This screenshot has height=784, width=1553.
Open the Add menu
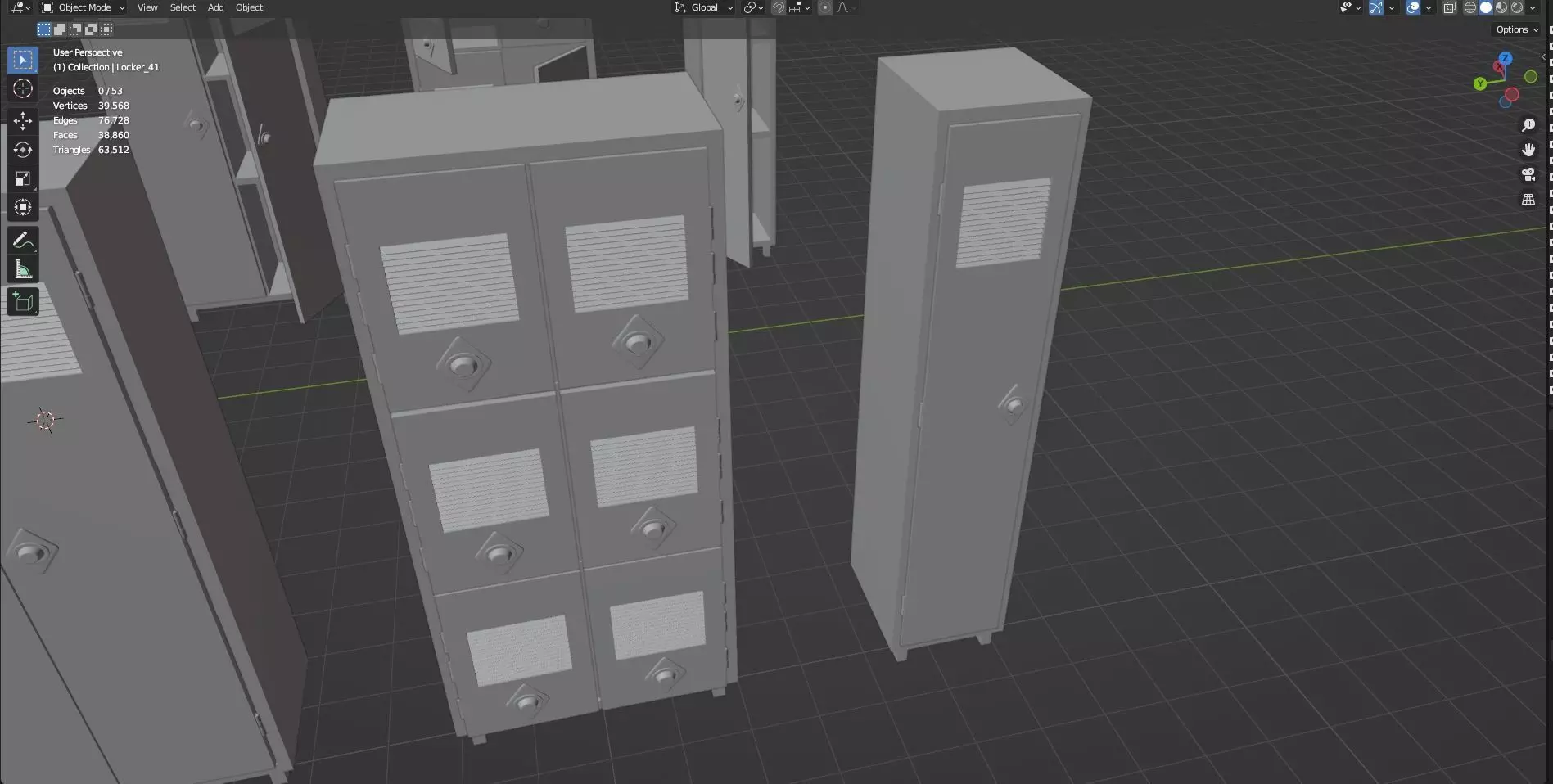point(215,7)
